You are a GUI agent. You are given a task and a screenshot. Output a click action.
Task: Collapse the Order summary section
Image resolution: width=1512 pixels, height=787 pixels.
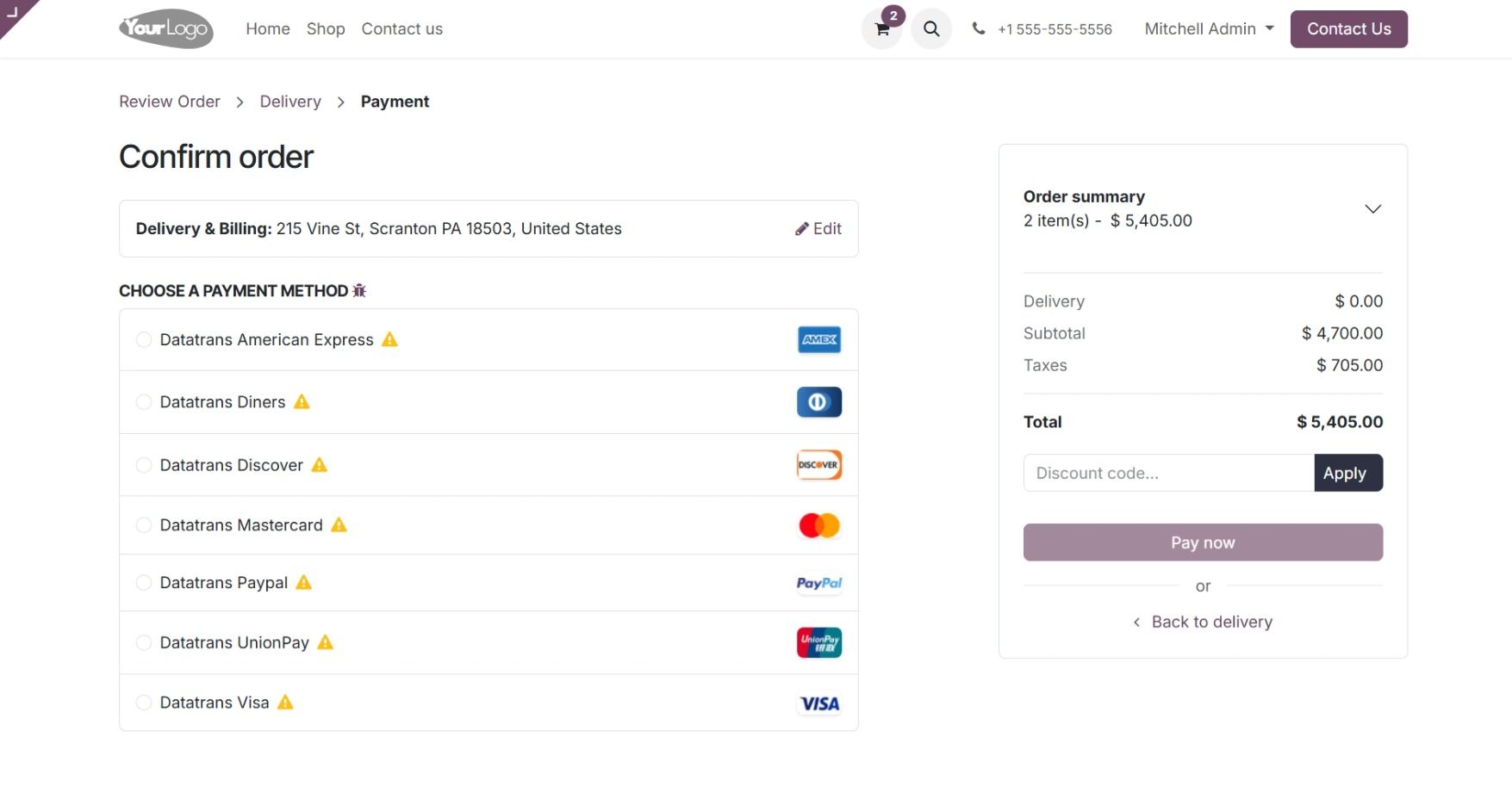click(1372, 208)
